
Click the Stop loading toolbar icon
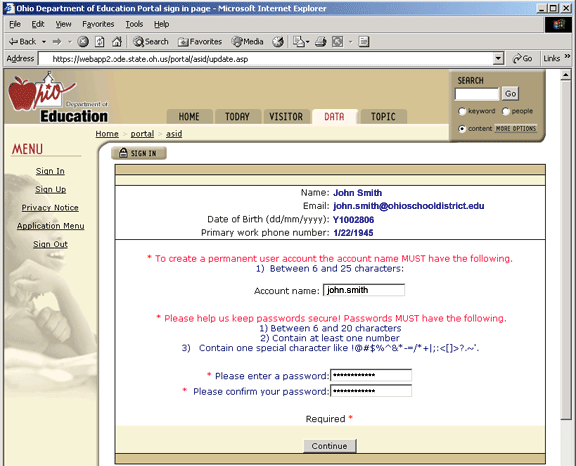83,42
